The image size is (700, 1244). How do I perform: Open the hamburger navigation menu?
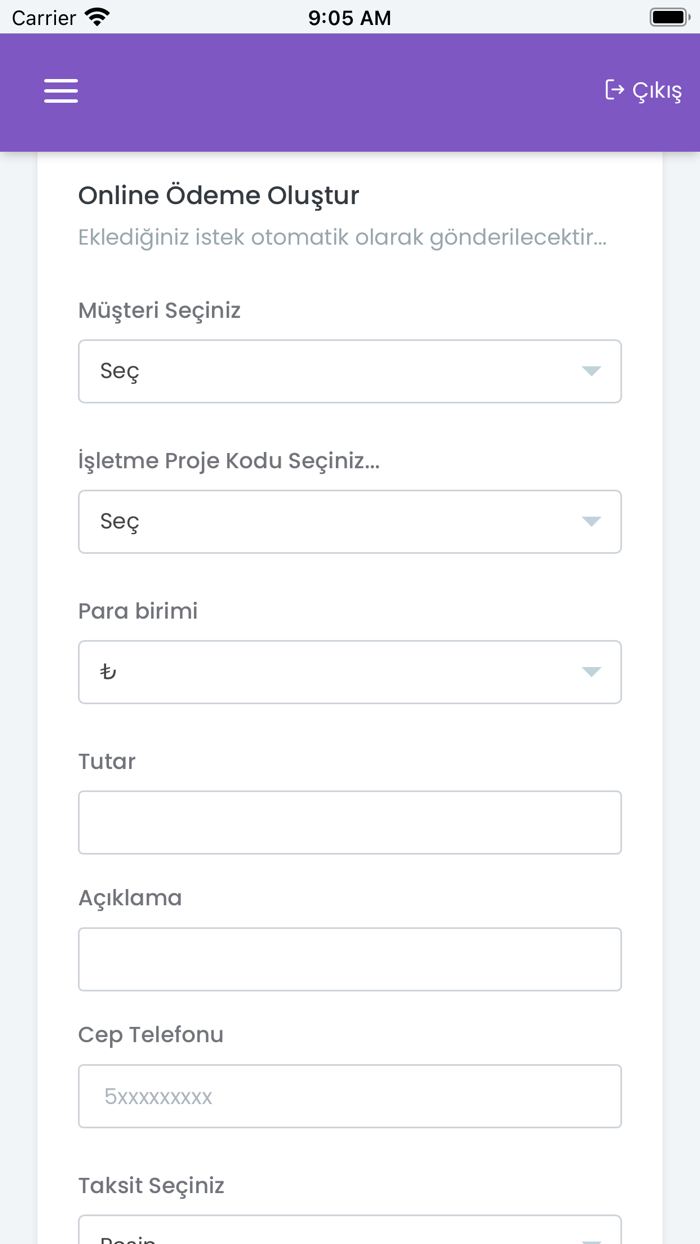click(x=61, y=91)
